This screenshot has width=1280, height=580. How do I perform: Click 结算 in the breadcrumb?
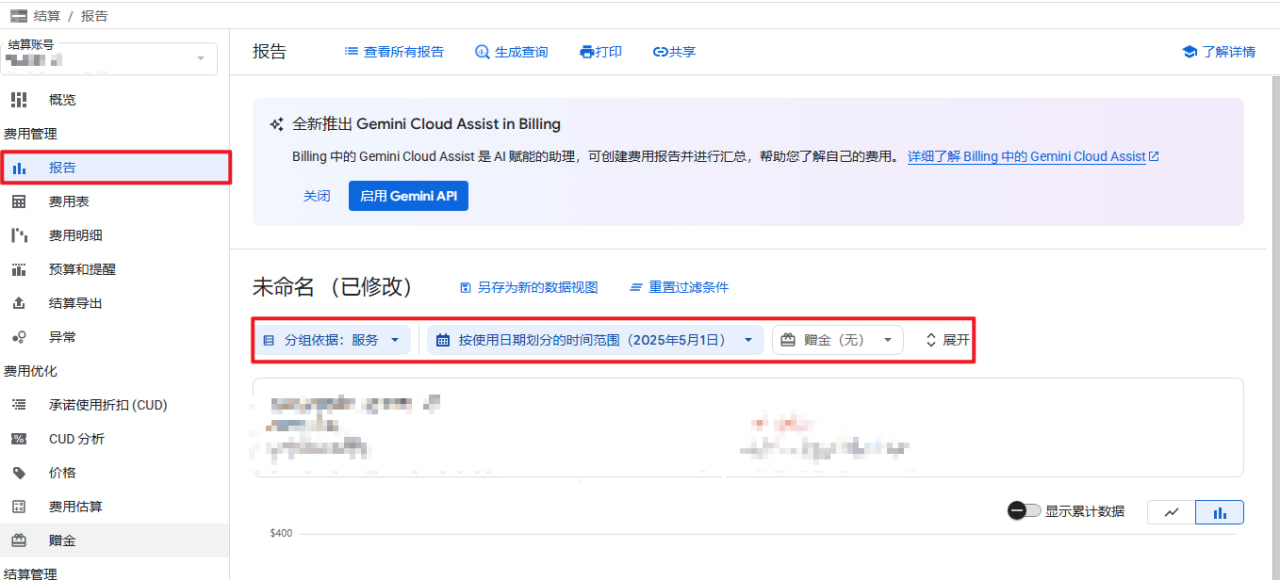(47, 16)
